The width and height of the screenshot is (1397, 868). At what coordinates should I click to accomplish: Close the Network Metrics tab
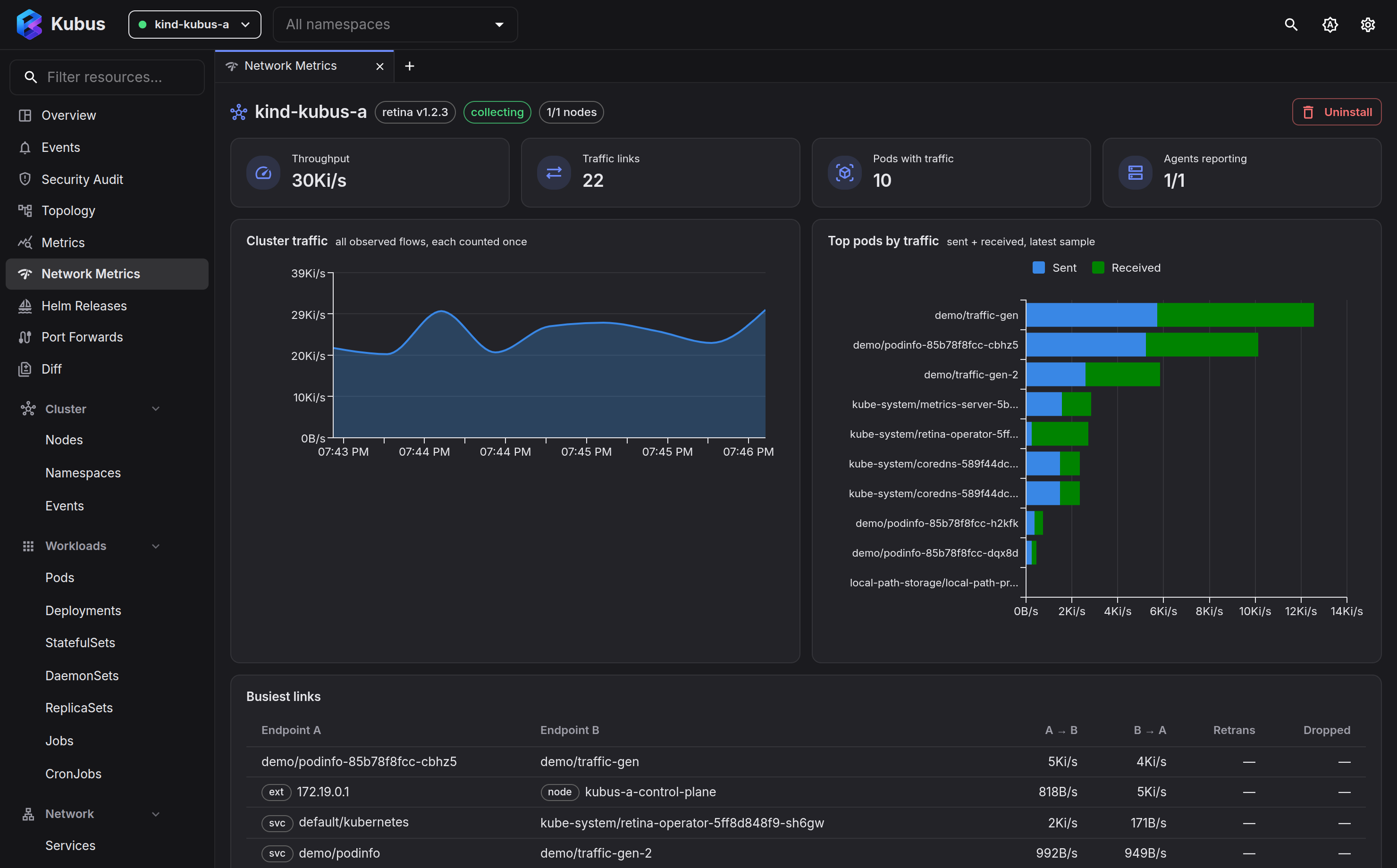coord(379,67)
